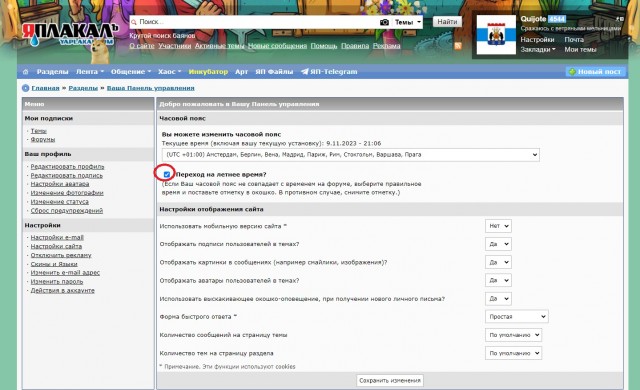Image resolution: width=640 pixels, height=390 pixels.
Task: Click the user avatar image
Action: coord(496,35)
